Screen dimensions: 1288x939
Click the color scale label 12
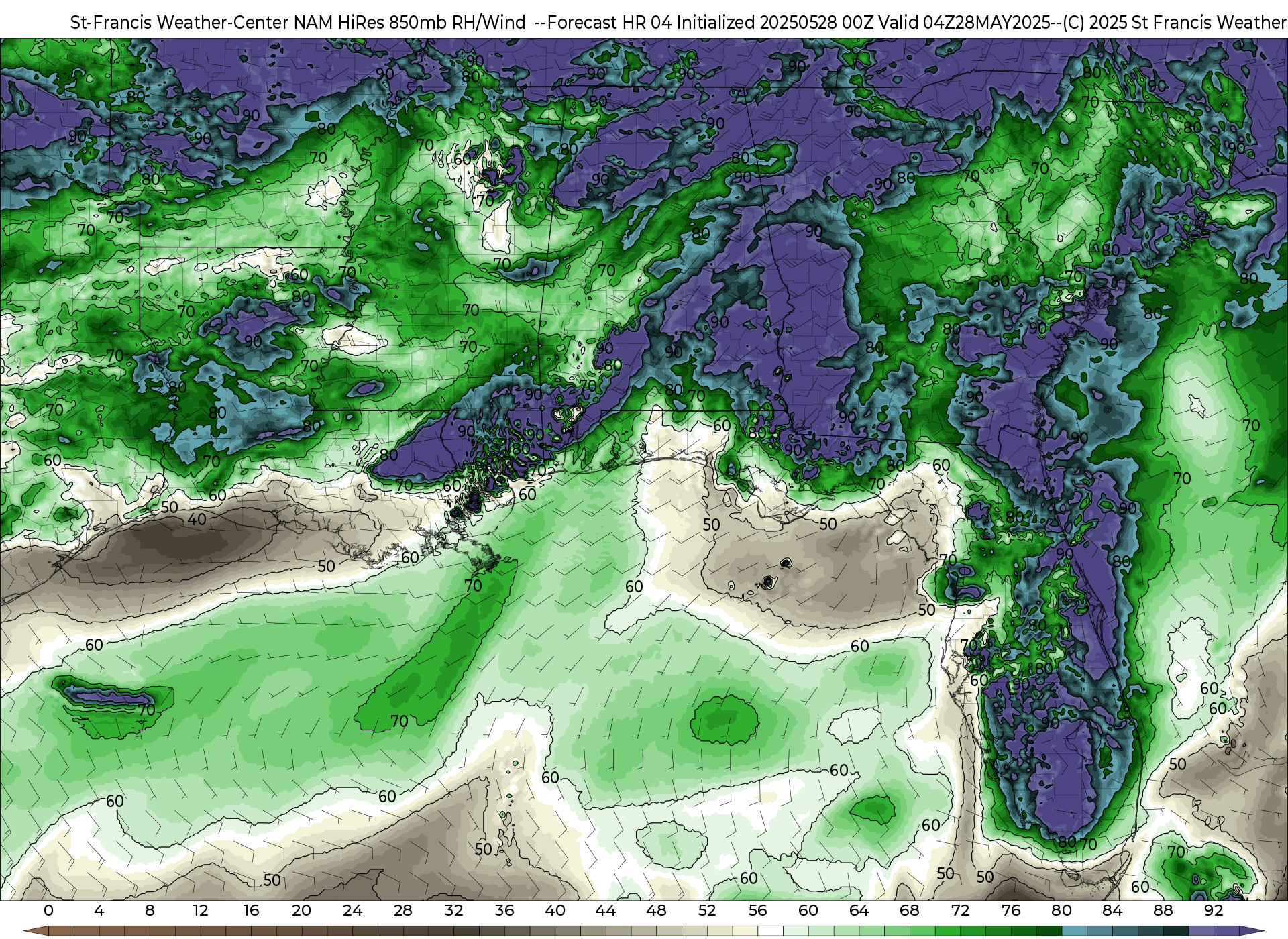(201, 911)
